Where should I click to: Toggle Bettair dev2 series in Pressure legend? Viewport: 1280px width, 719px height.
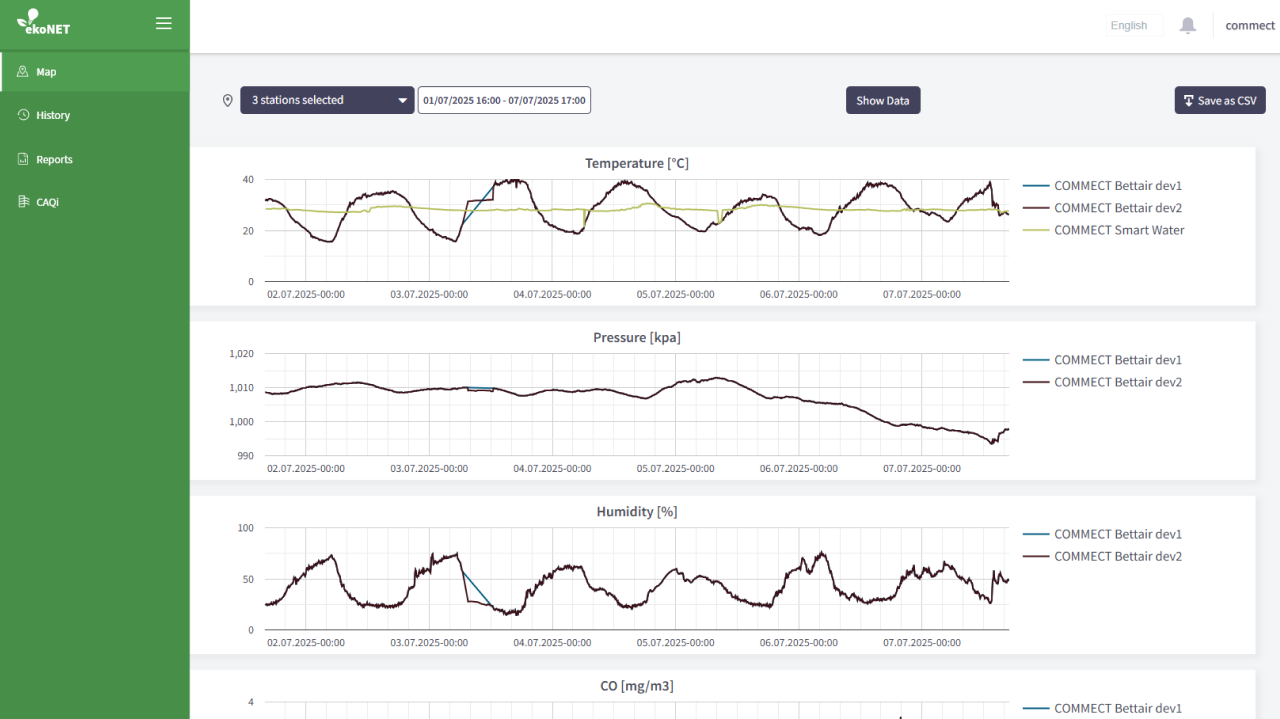pyautogui.click(x=1103, y=382)
